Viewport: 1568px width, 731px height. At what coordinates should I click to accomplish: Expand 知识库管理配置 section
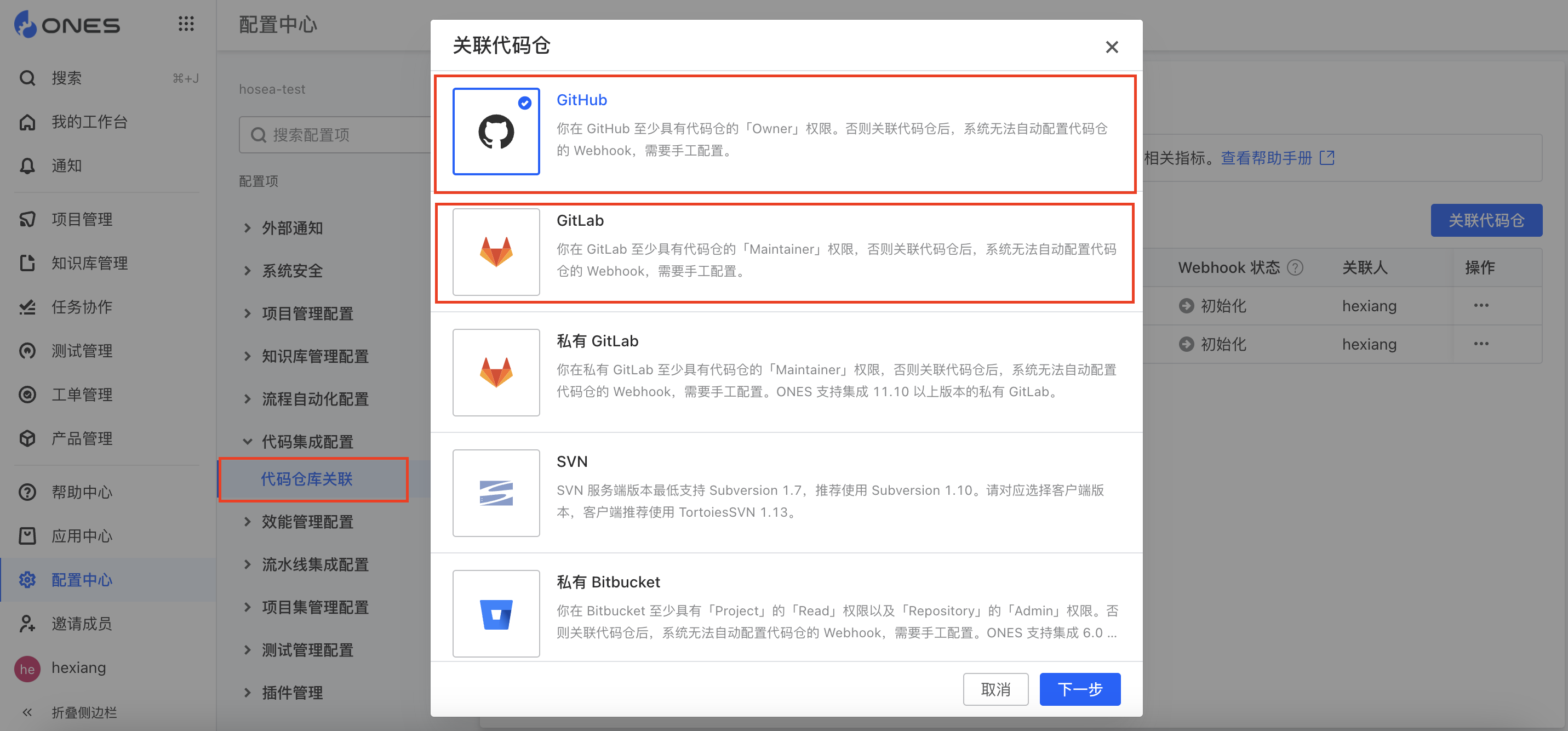247,356
